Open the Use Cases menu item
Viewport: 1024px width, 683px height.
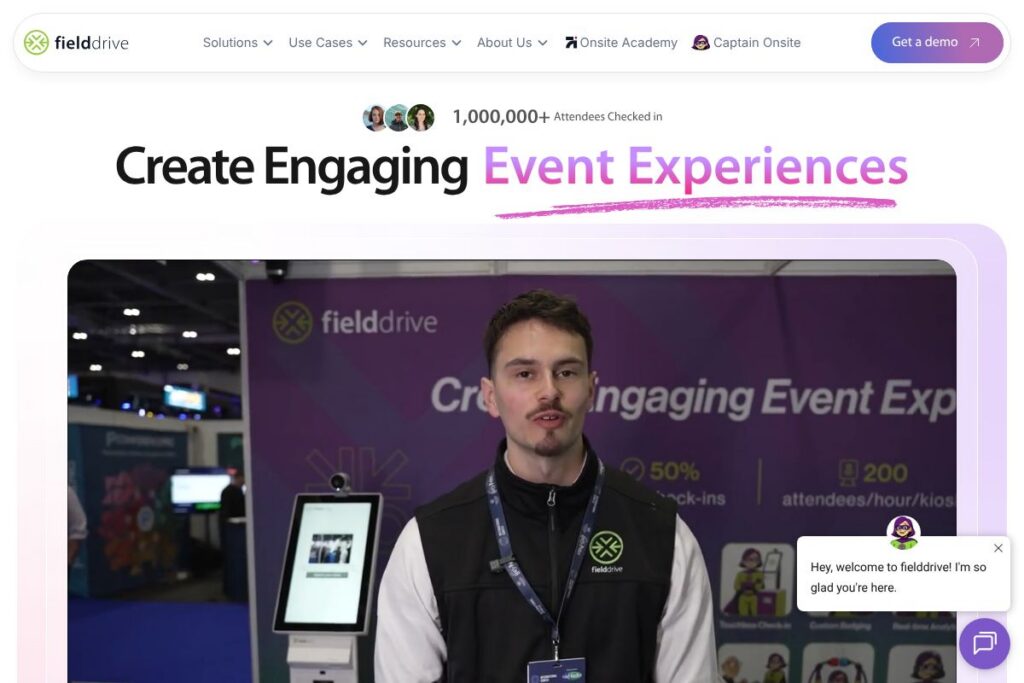(320, 43)
